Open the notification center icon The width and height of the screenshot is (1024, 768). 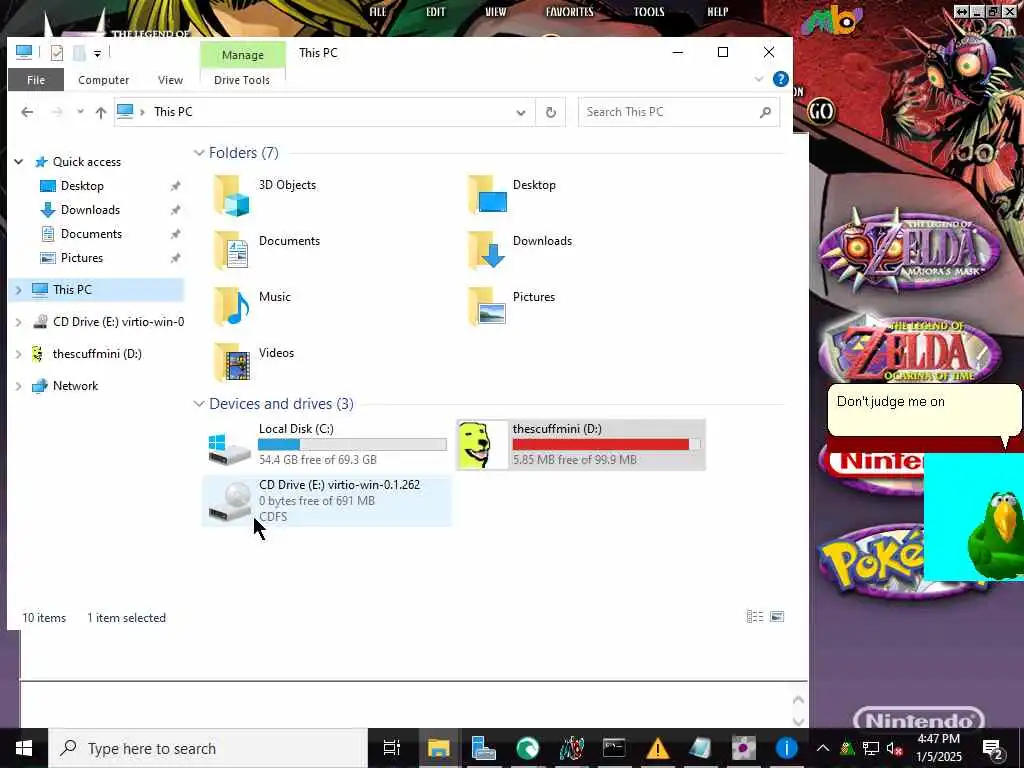click(993, 748)
